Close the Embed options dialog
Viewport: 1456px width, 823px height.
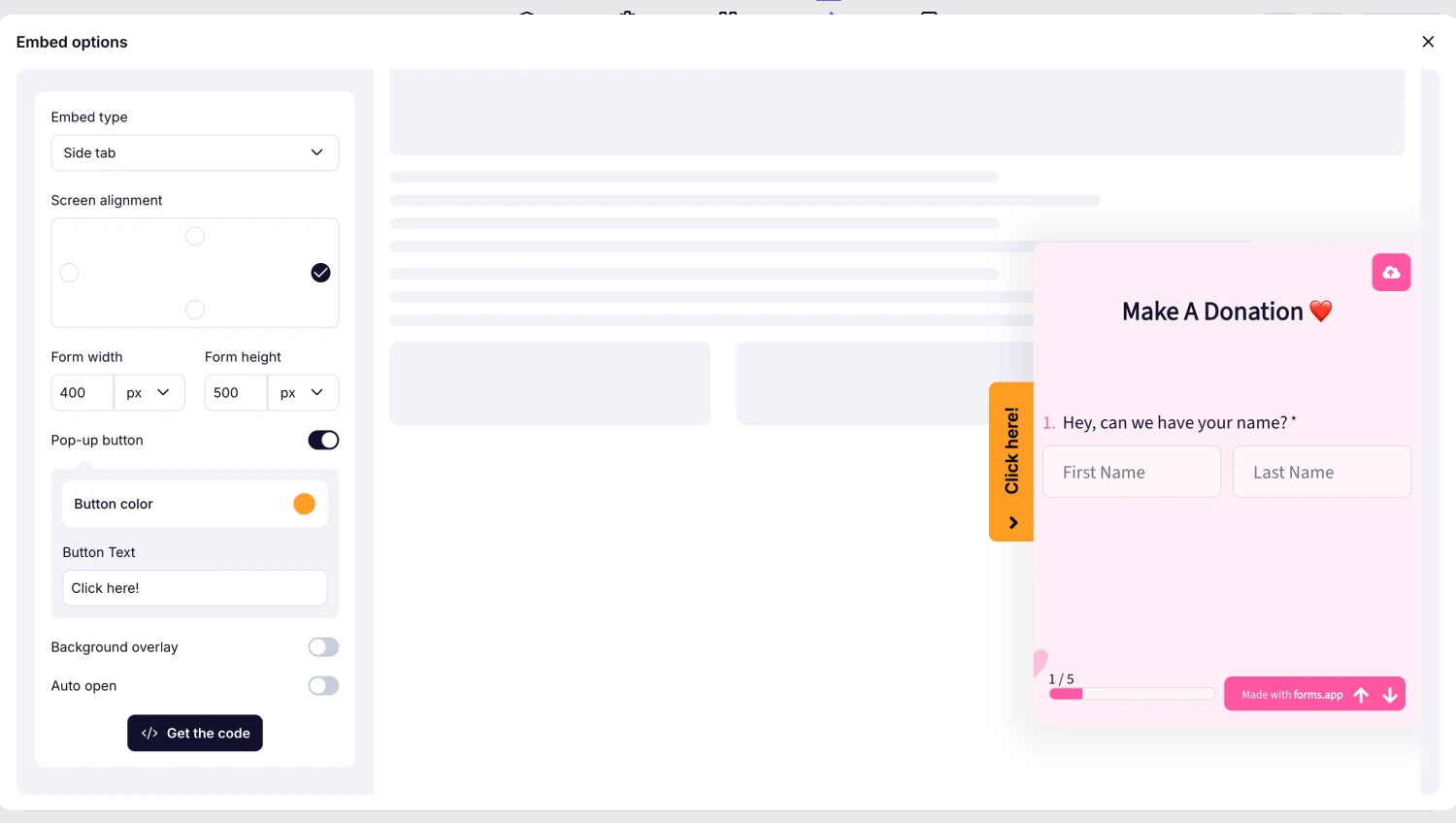(1428, 42)
